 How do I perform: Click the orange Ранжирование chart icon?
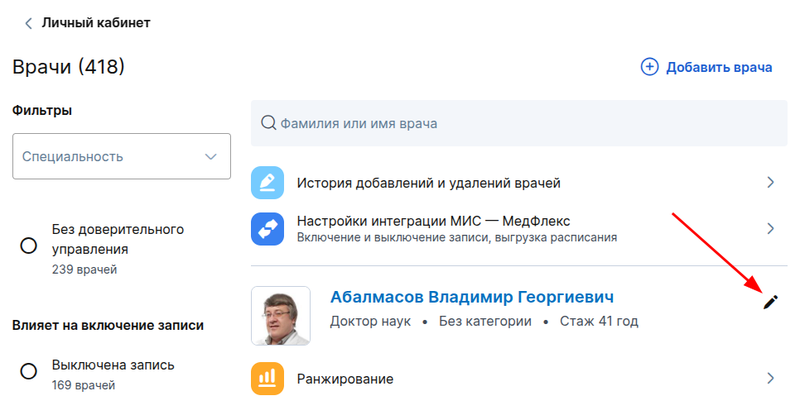pos(267,378)
